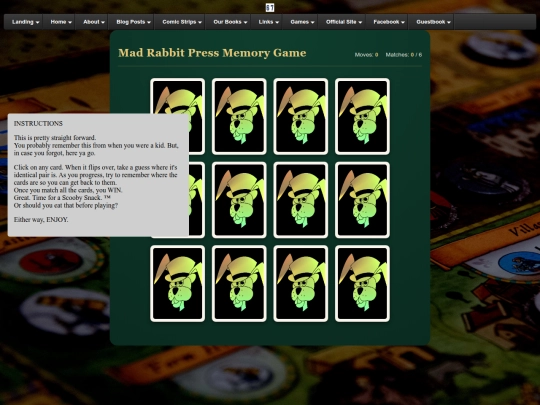Click the Moves: 0 counter
540x405 pixels.
366,55
